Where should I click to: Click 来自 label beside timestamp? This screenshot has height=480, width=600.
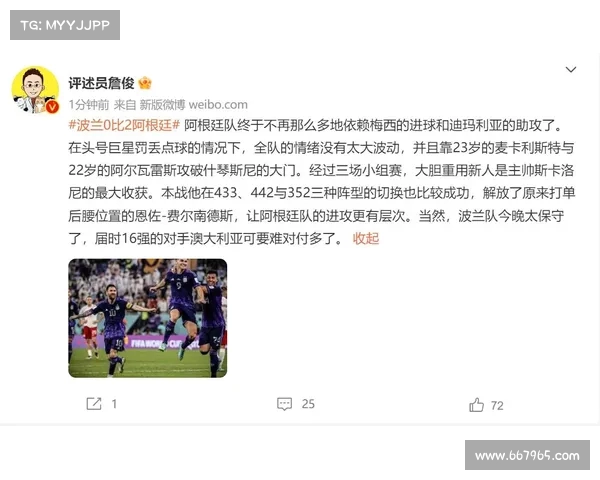[x=125, y=104]
